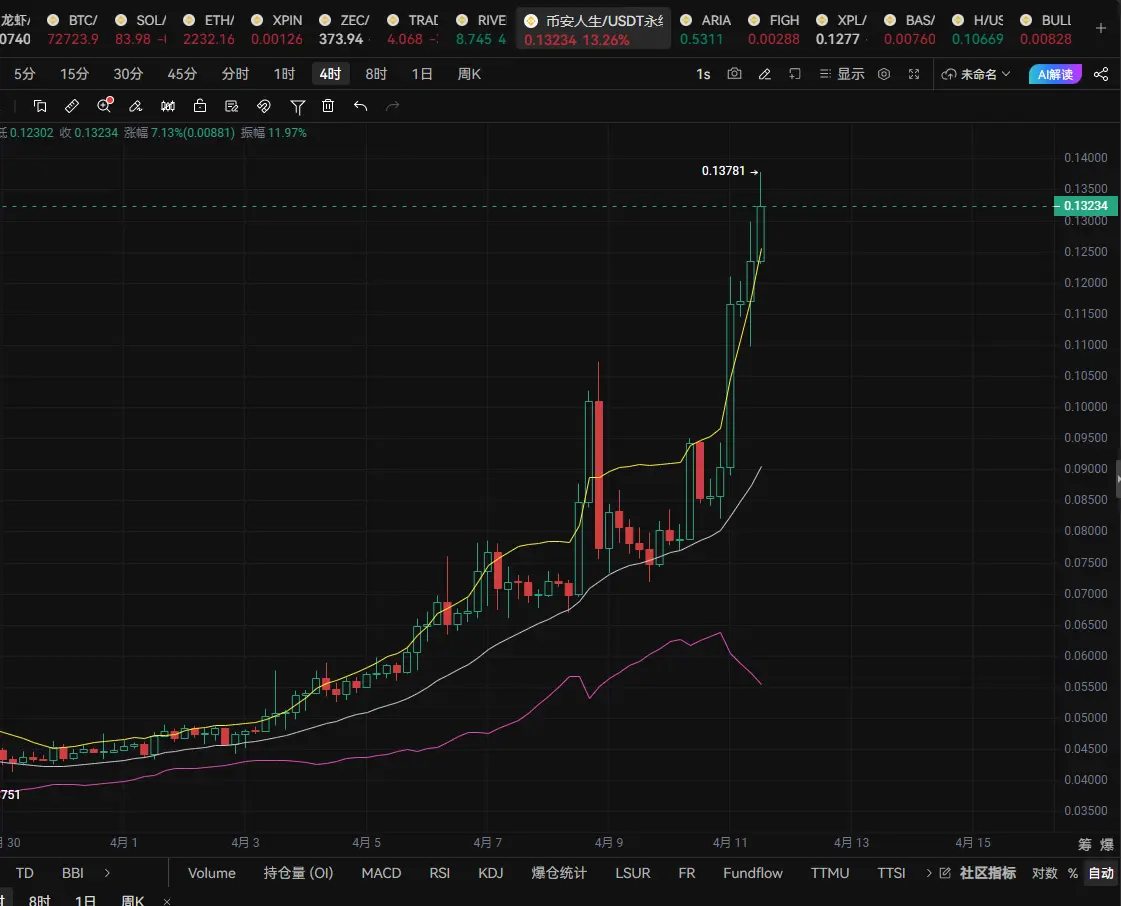This screenshot has height=906, width=1121.
Task: Toggle the 持仓量 (OI) indicator
Action: pyautogui.click(x=298, y=872)
